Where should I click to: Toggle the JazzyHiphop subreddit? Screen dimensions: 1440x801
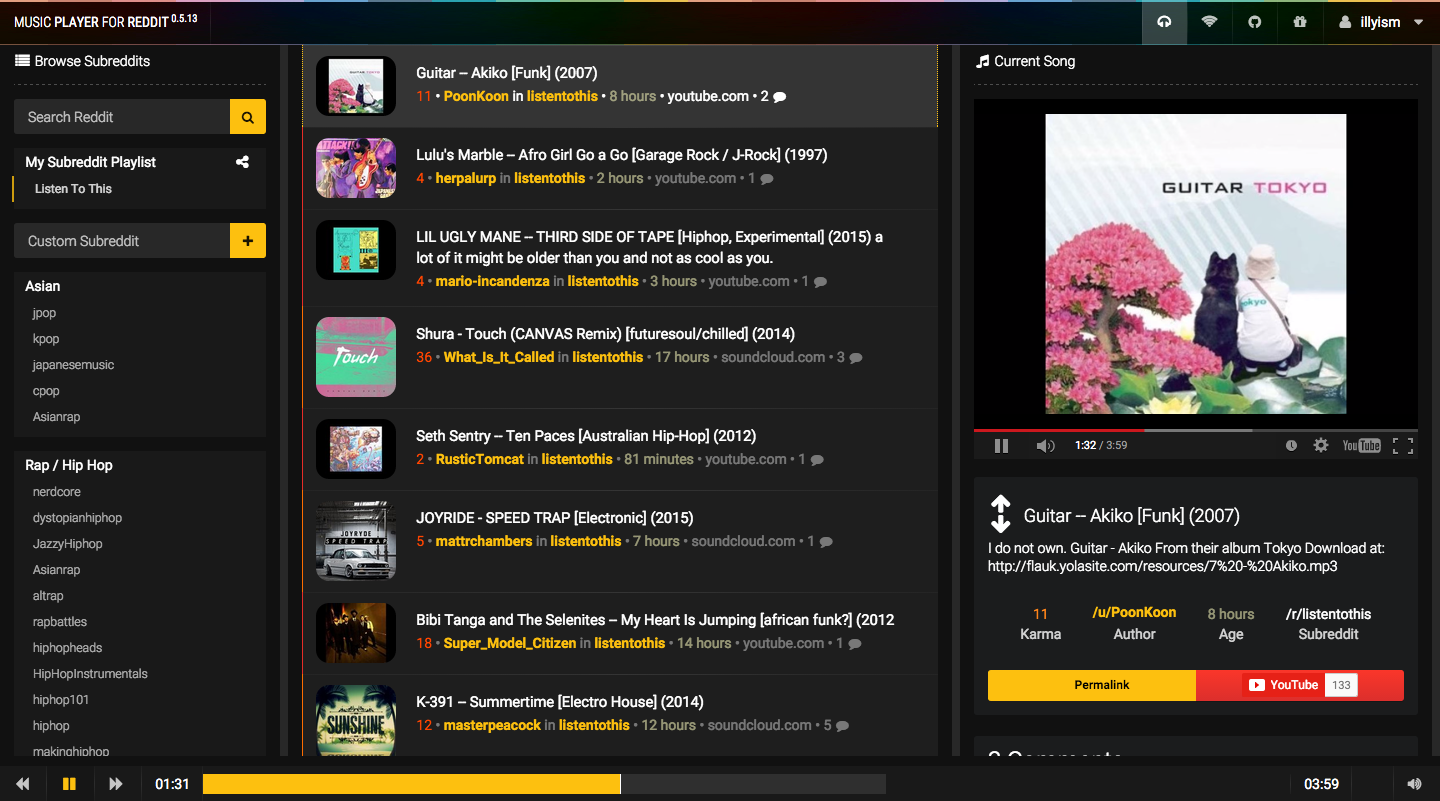point(67,544)
